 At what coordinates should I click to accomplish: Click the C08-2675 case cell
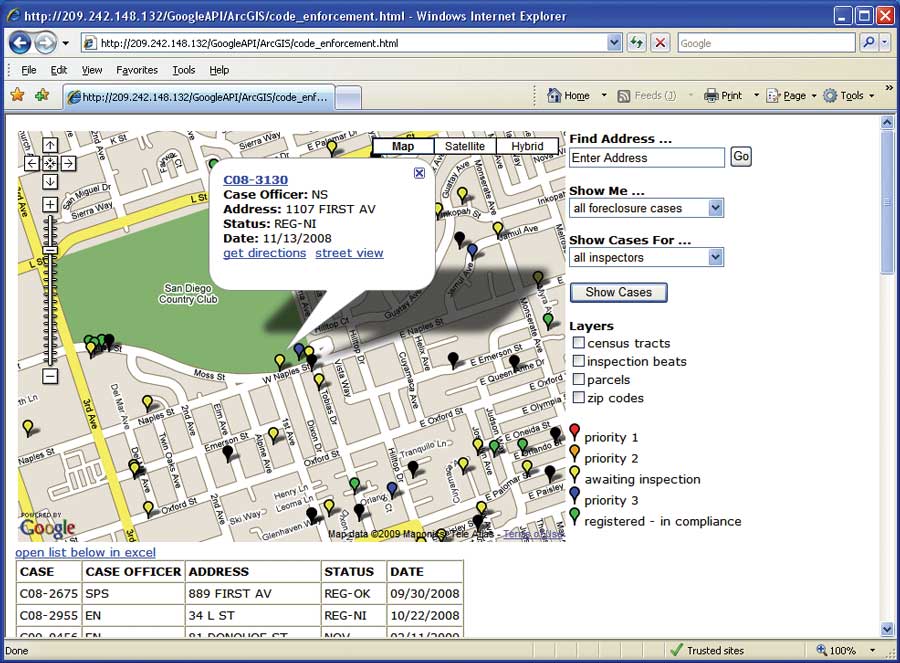click(x=49, y=594)
